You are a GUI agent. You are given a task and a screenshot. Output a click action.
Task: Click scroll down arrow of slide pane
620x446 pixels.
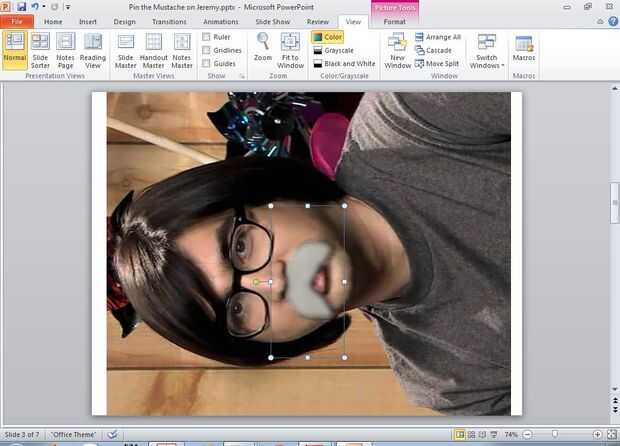click(615, 389)
